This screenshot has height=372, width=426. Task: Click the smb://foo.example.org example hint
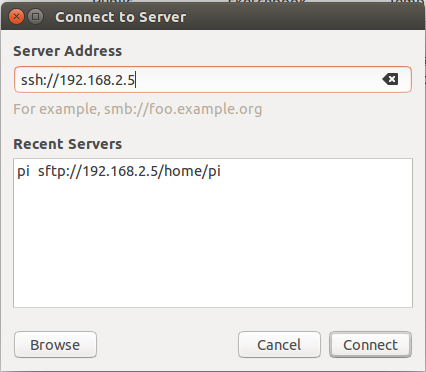pos(183,109)
